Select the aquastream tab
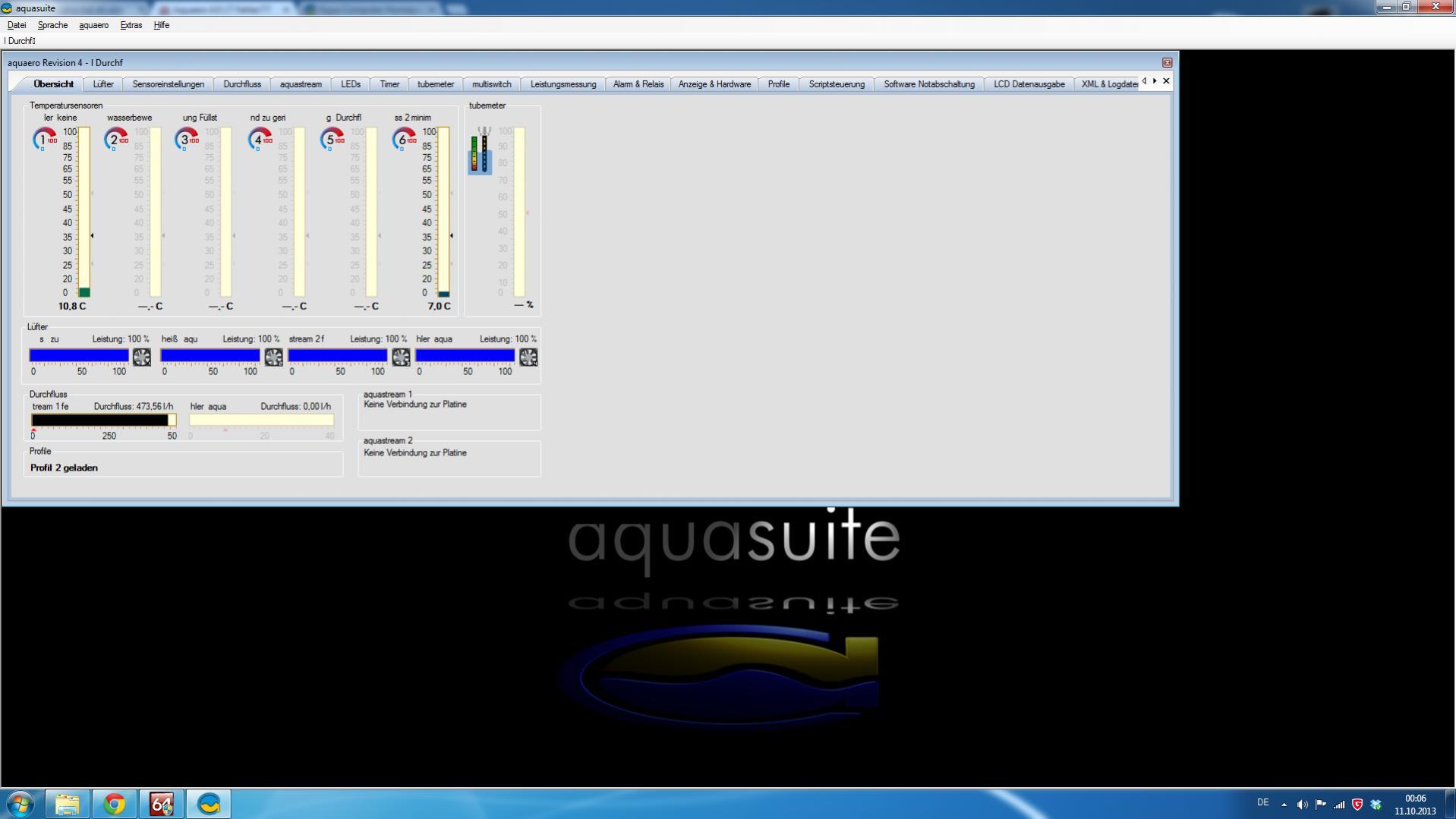This screenshot has height=819, width=1456. tap(301, 84)
